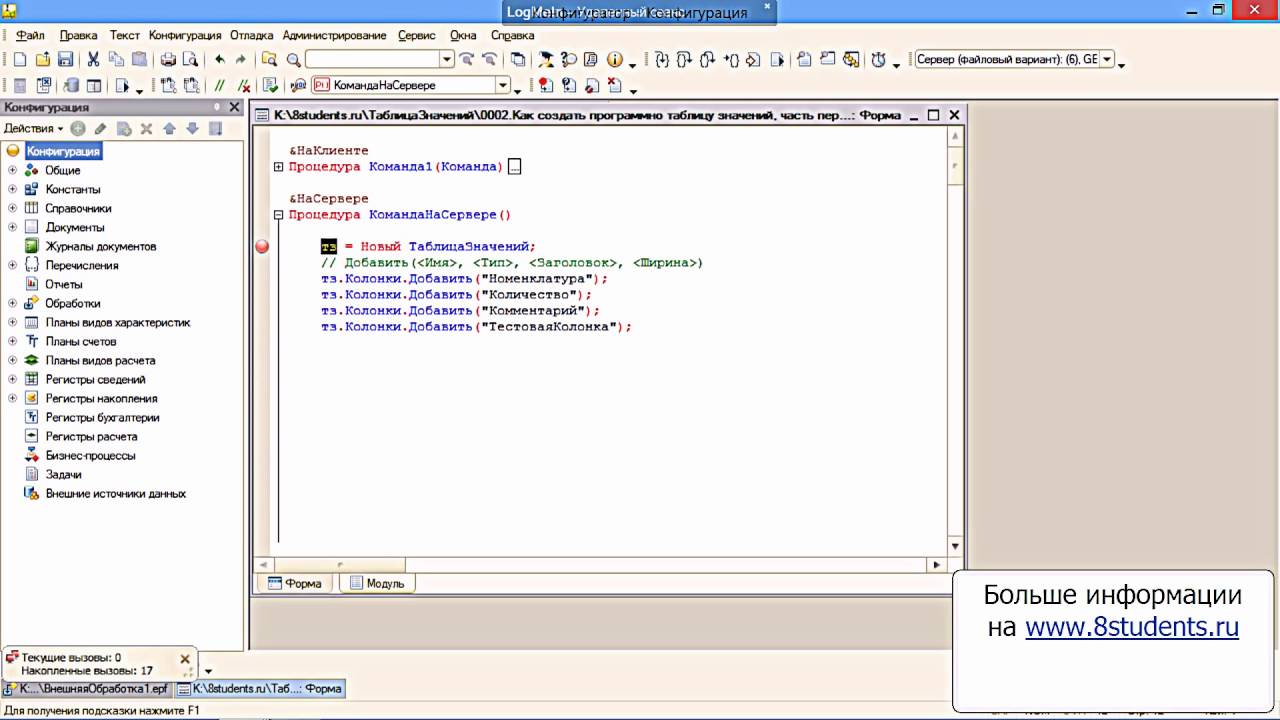Screen dimensions: 1280x720
Task: Click the green Add button in Configuration panel
Action: point(78,128)
